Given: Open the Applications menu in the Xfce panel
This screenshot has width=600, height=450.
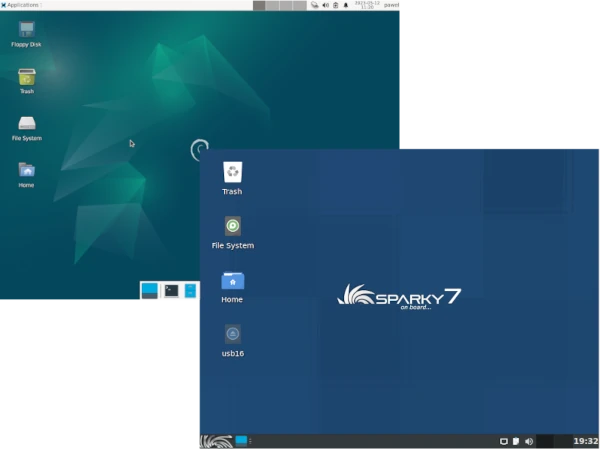Looking at the screenshot, I should pyautogui.click(x=20, y=5).
